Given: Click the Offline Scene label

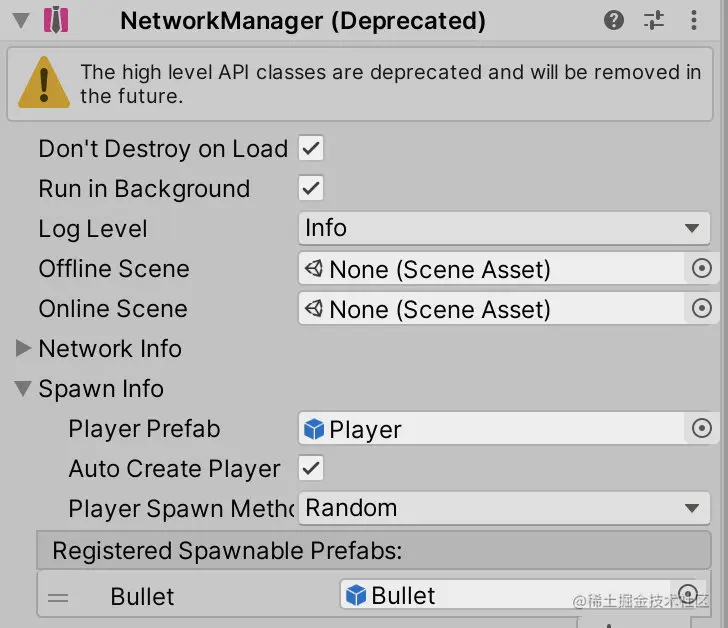Looking at the screenshot, I should click(114, 269).
